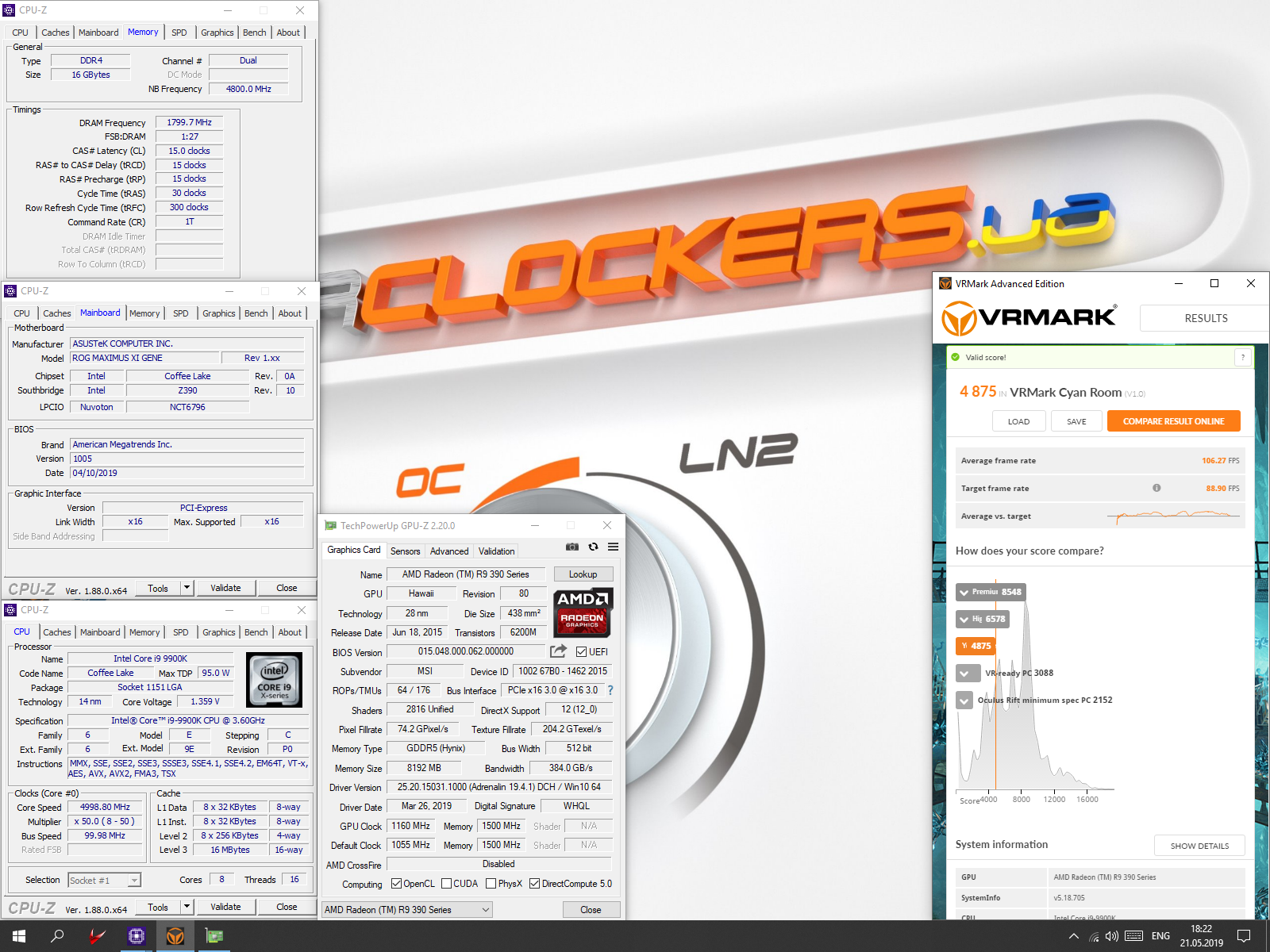Viewport: 1270px width, 952px height.
Task: Click the red app icon in the taskbar
Action: tap(97, 936)
